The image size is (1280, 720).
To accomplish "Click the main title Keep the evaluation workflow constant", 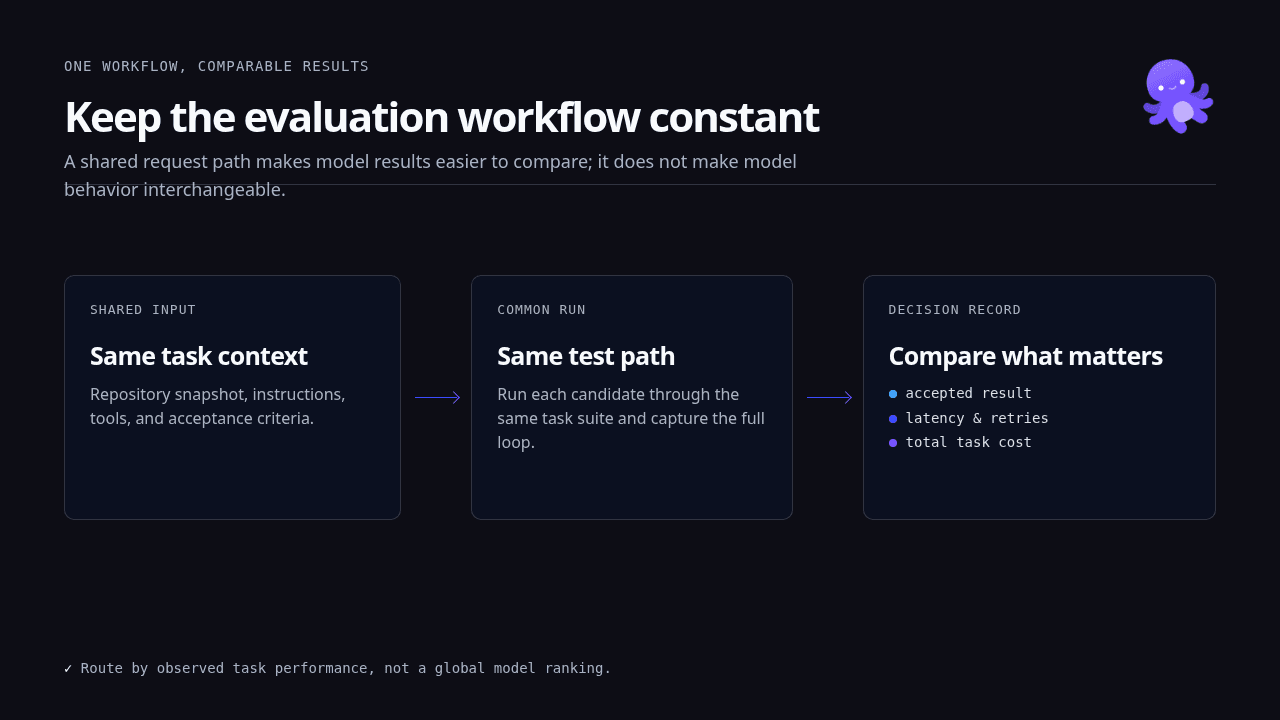I will [441, 118].
